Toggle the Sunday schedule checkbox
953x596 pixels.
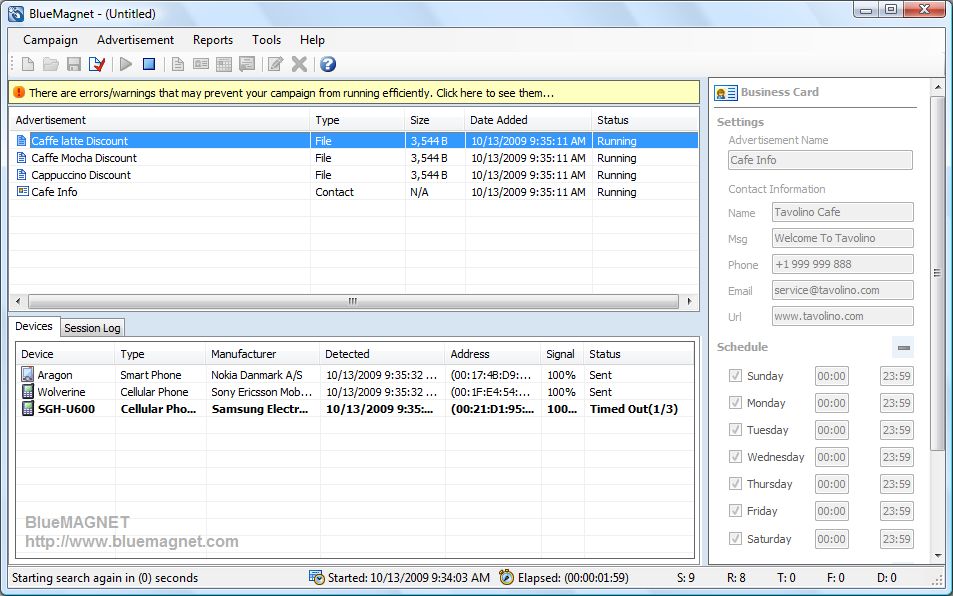736,376
